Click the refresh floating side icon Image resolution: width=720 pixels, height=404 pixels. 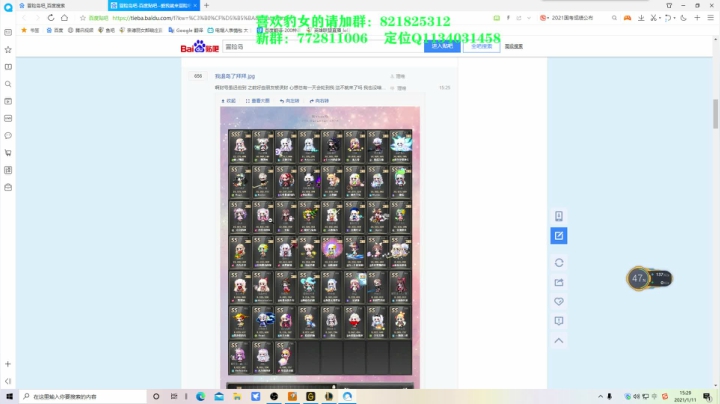[559, 263]
